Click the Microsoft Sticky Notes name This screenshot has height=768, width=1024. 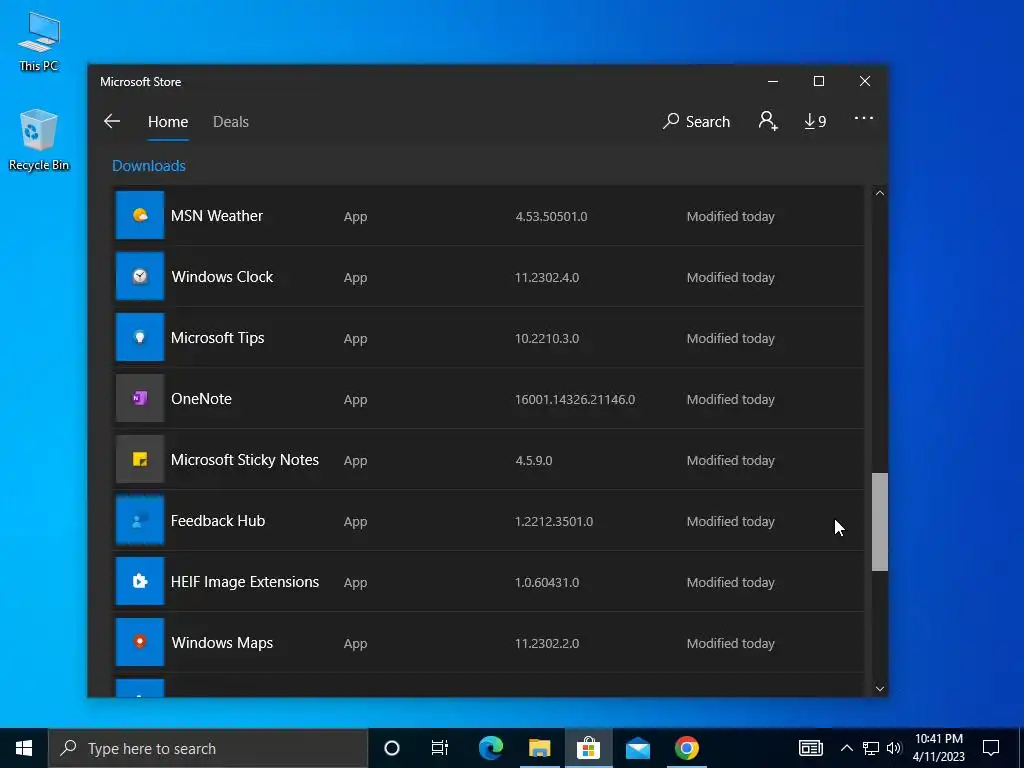point(245,460)
